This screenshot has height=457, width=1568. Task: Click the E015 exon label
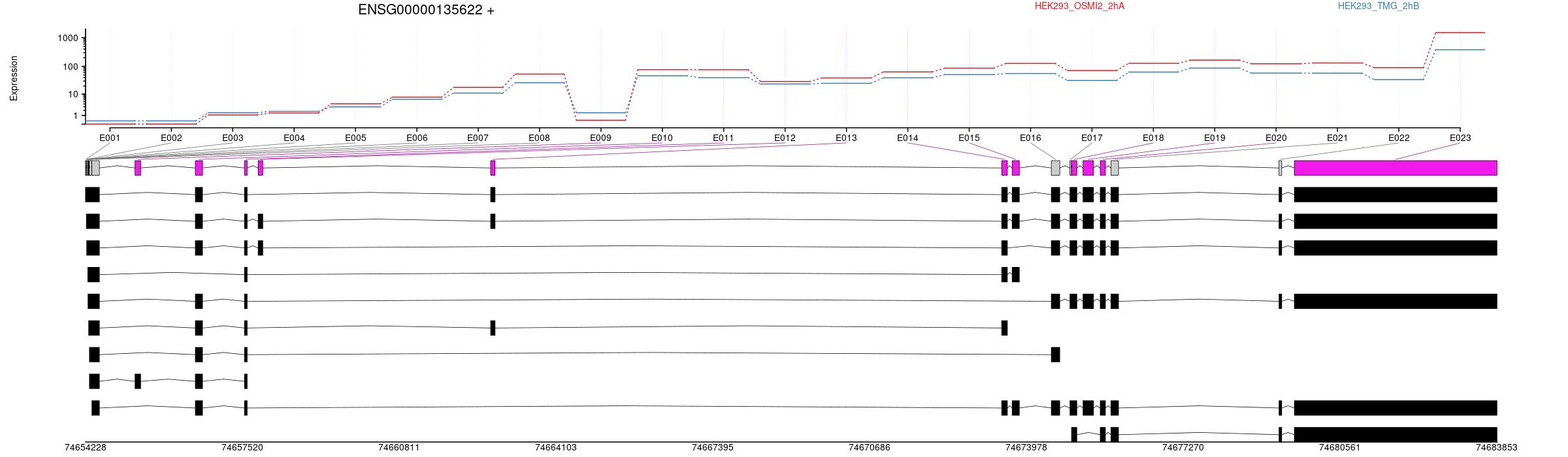(x=969, y=138)
